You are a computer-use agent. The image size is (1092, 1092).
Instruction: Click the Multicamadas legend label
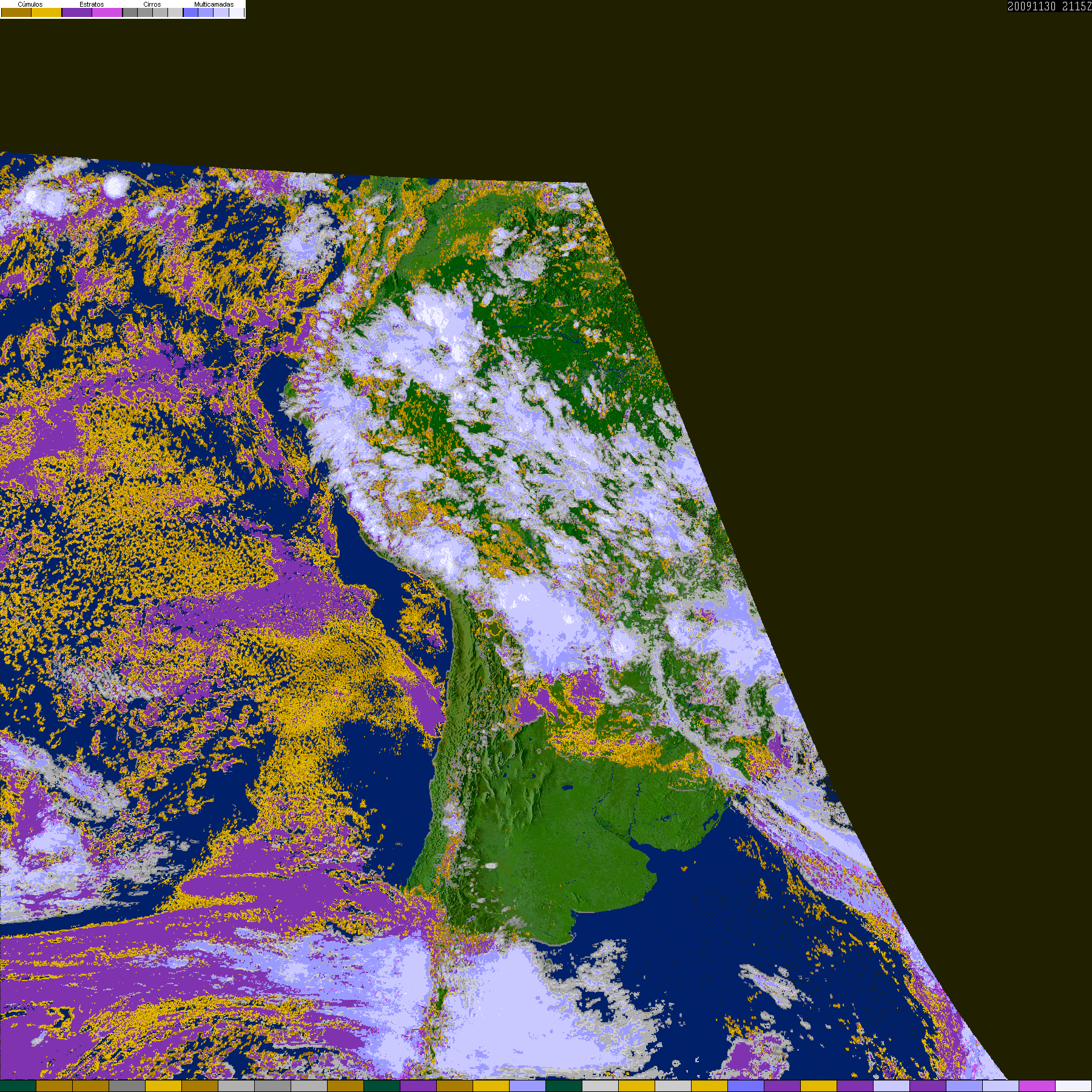(x=214, y=4)
